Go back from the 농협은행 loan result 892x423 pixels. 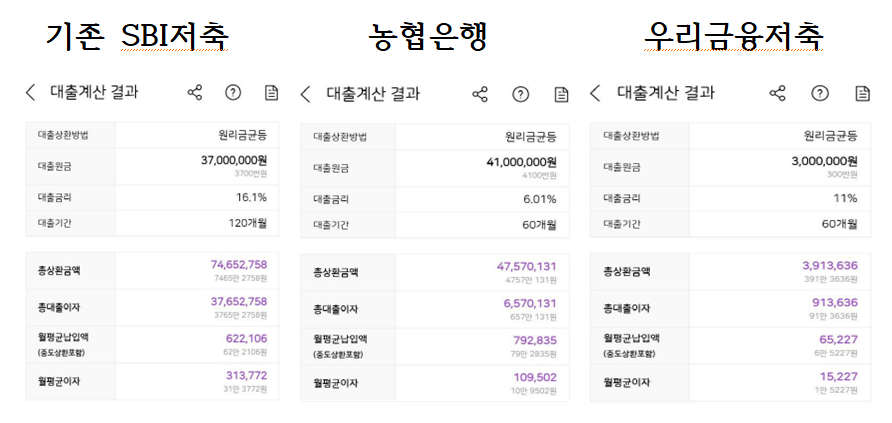click(306, 94)
